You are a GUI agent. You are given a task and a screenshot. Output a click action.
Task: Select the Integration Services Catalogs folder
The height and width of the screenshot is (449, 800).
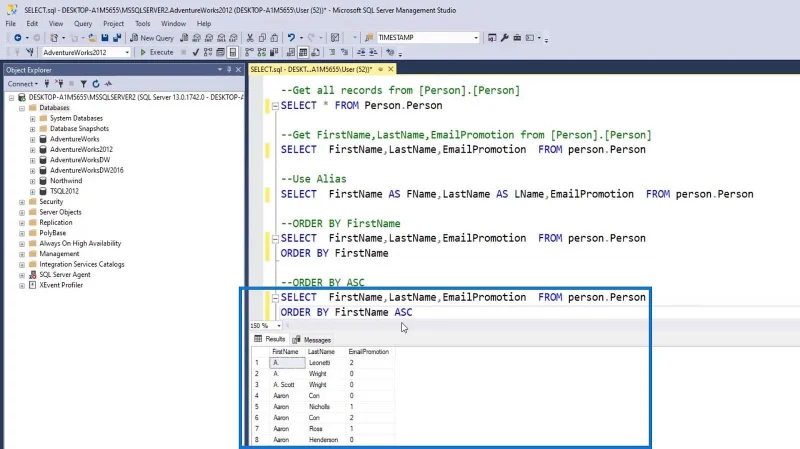[82, 264]
